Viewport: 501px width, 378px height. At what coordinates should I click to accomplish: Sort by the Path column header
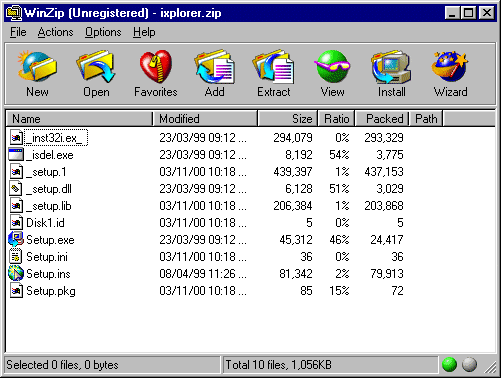[x=426, y=119]
